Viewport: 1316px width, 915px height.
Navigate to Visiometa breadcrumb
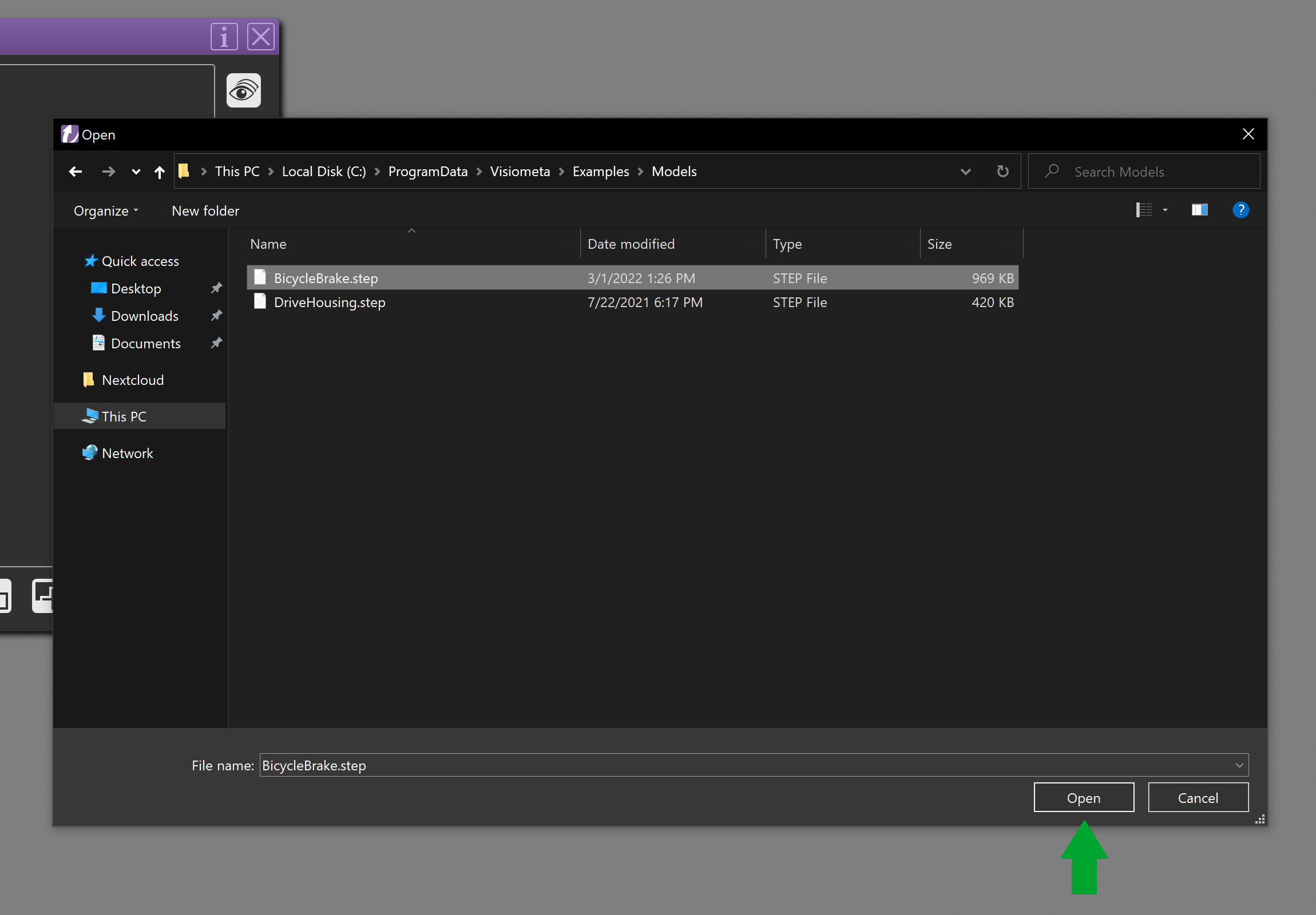pos(520,172)
